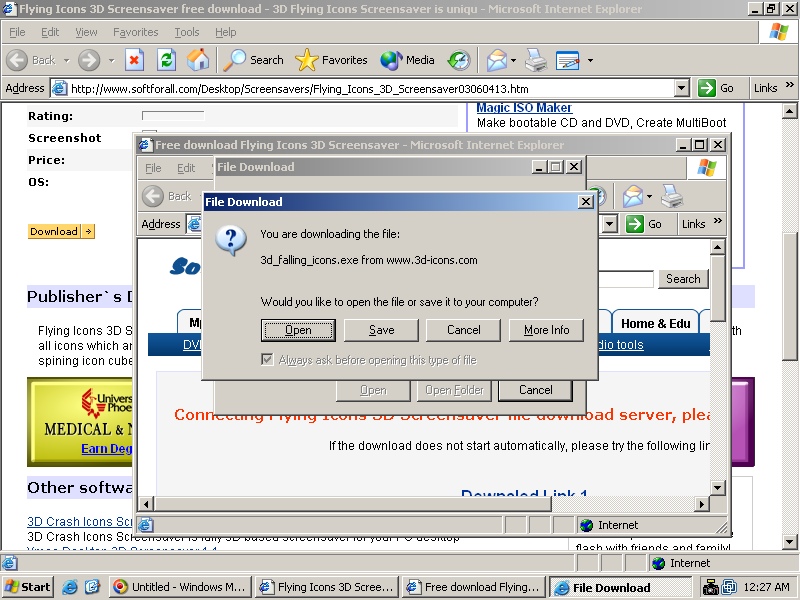Open Magic ISO Maker link
Screen dimensions: 800x600
click(524, 108)
